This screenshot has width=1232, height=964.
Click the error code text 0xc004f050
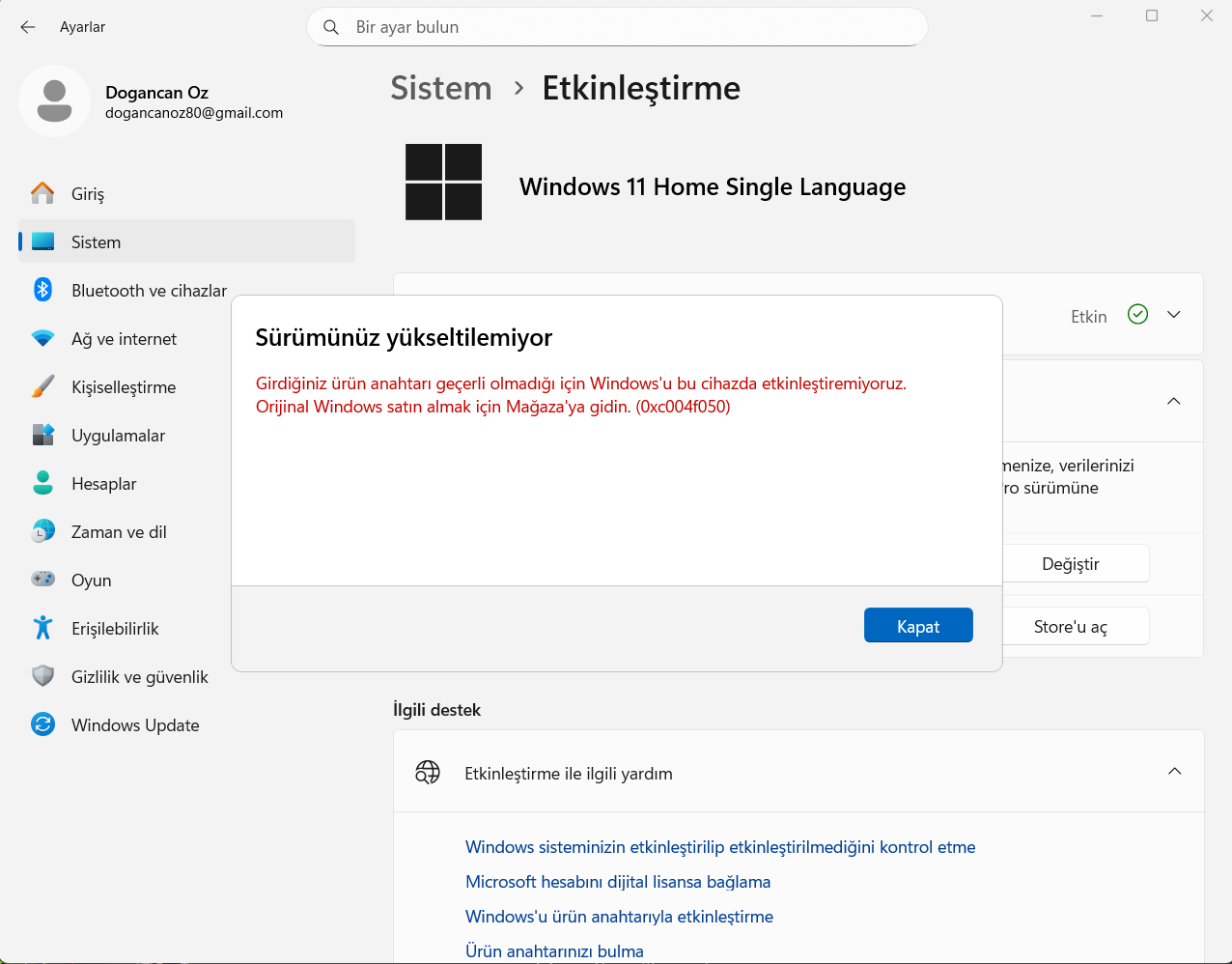(x=683, y=407)
